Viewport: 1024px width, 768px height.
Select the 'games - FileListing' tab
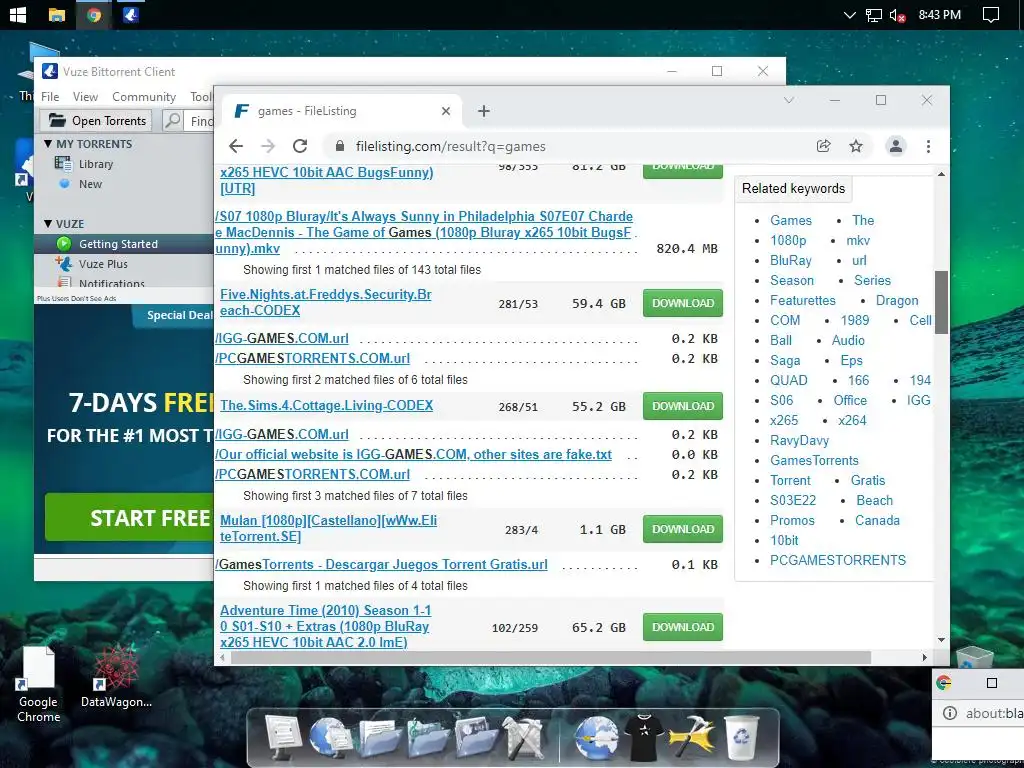tap(342, 111)
